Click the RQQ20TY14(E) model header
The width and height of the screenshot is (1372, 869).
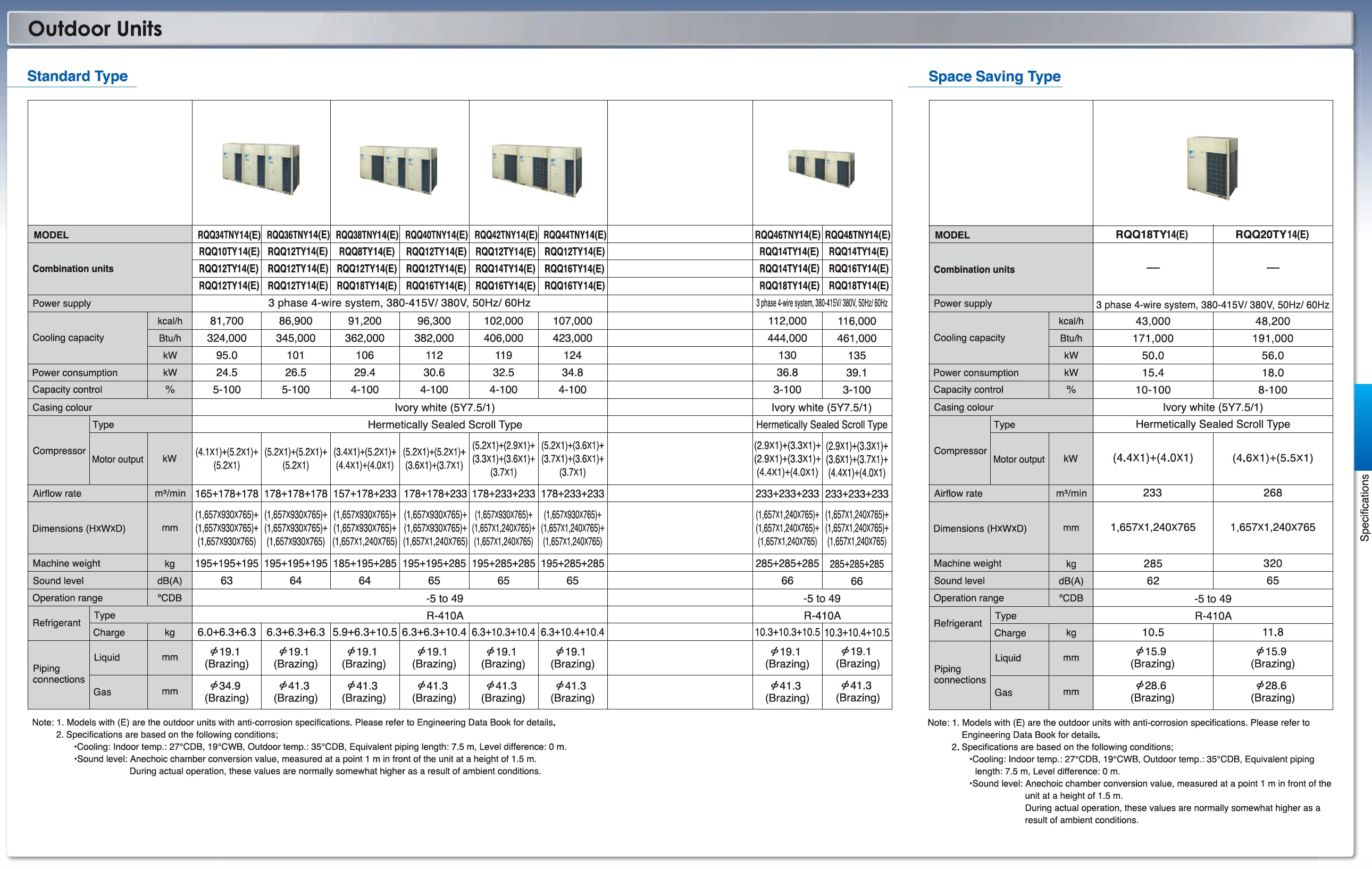[1271, 235]
